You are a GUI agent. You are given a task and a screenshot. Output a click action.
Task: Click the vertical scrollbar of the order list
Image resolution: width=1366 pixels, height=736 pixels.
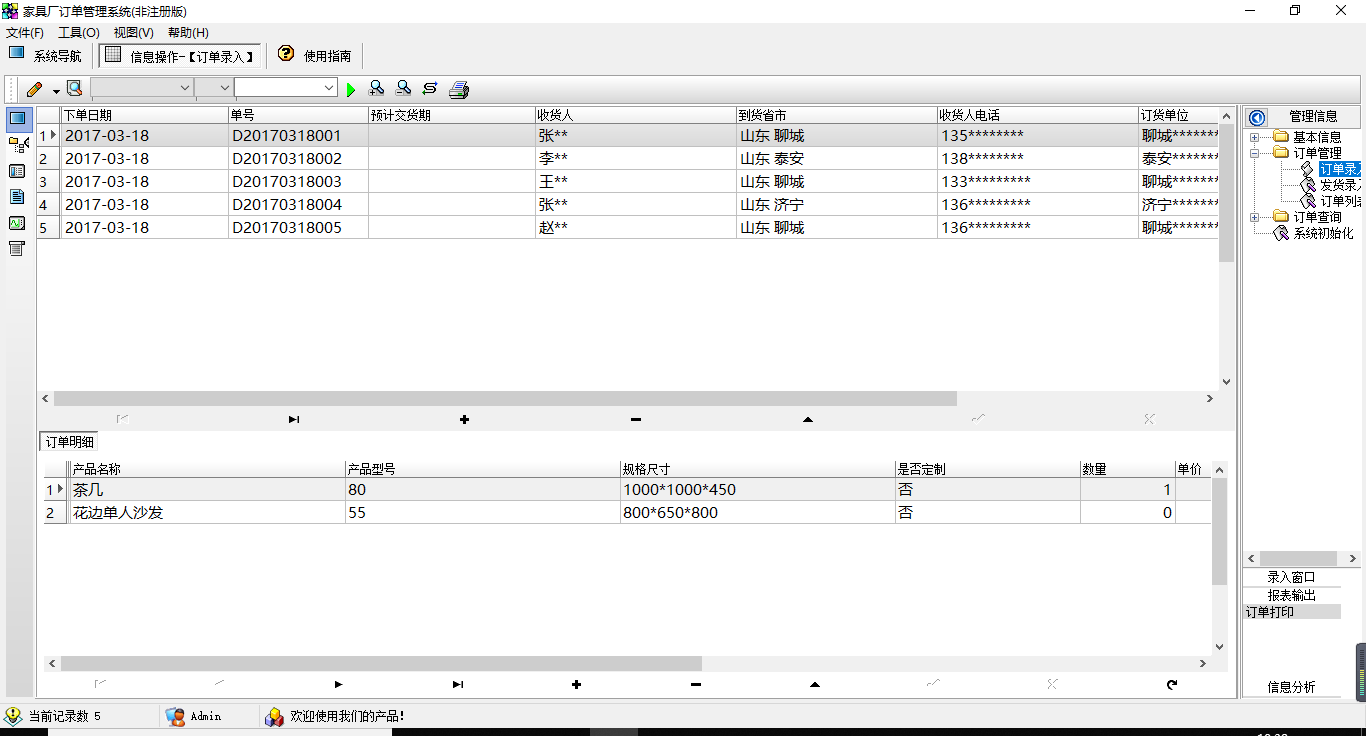(1226, 192)
